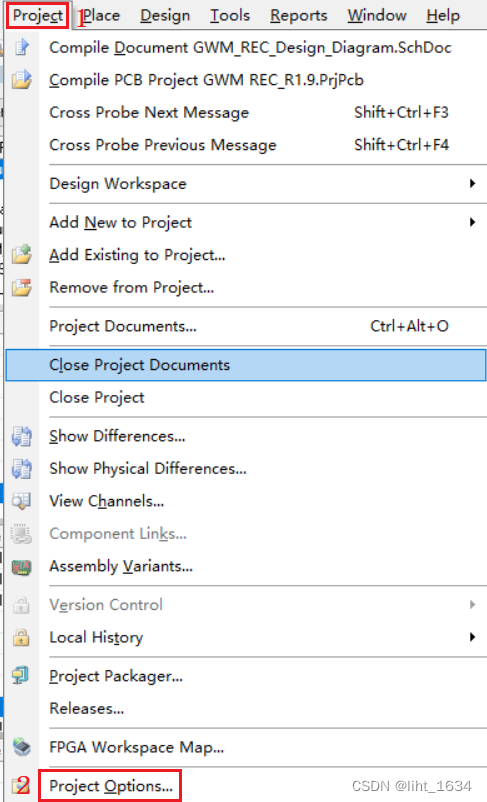Click the Compile Document icon
This screenshot has width=487, height=802.
(x=21, y=48)
